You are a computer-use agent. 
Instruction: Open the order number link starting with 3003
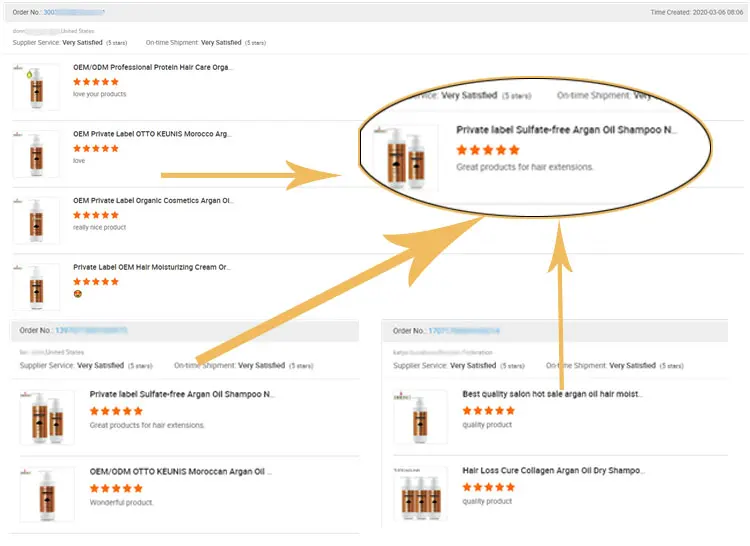74,12
